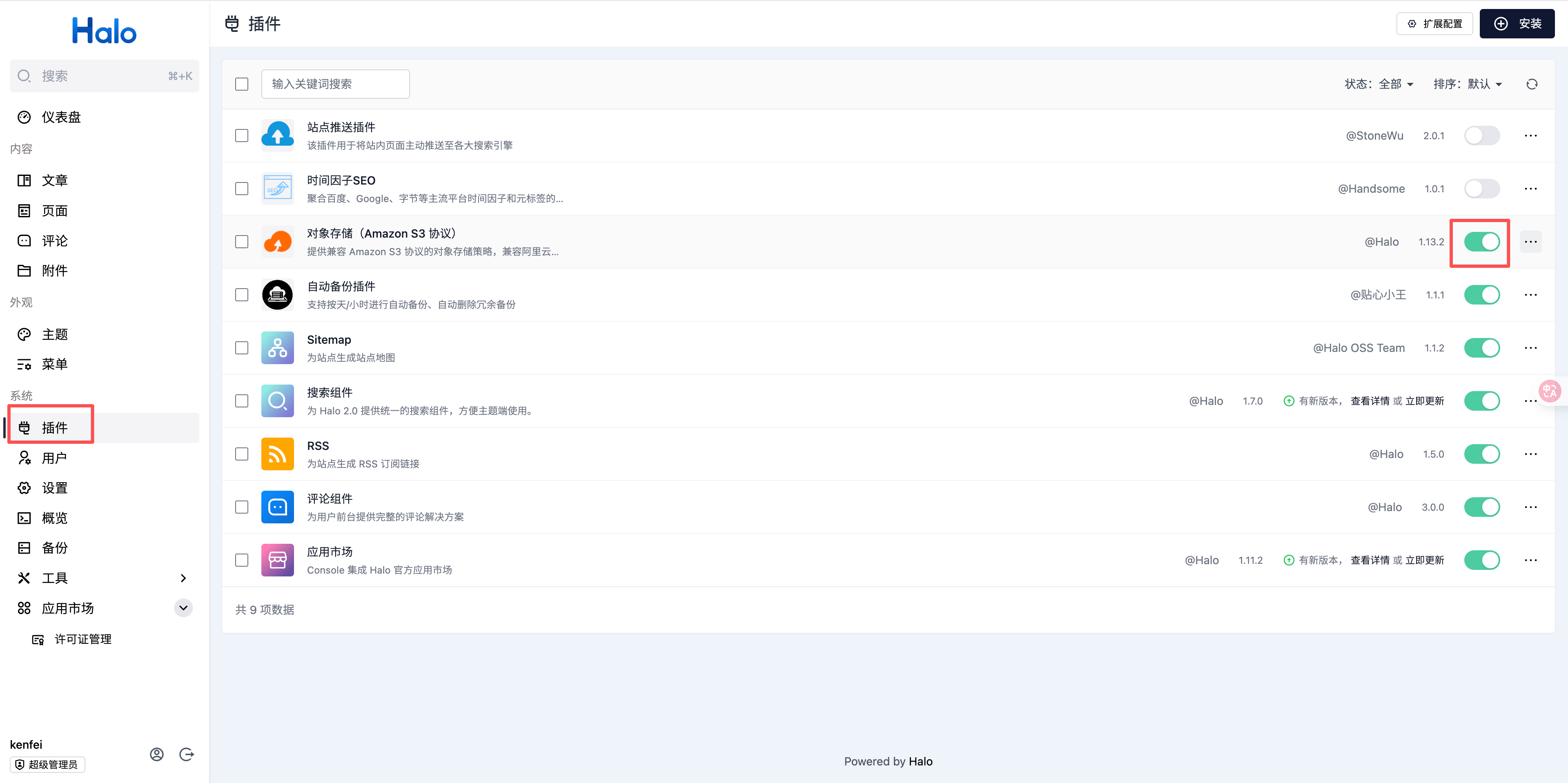This screenshot has height=783, width=1568.
Task: Click the 安装 button
Action: tap(1517, 24)
